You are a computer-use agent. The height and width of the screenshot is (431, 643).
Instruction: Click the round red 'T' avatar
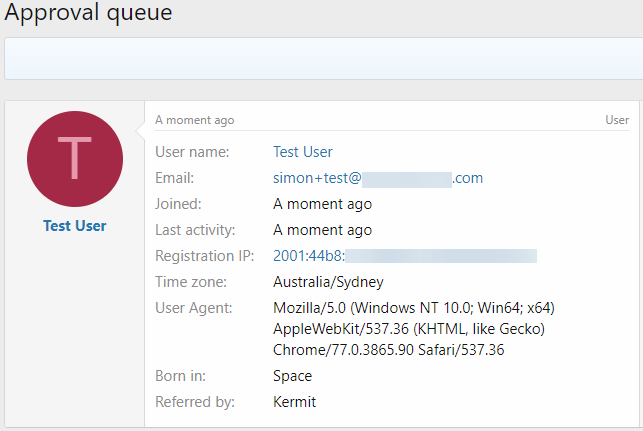pyautogui.click(x=75, y=159)
